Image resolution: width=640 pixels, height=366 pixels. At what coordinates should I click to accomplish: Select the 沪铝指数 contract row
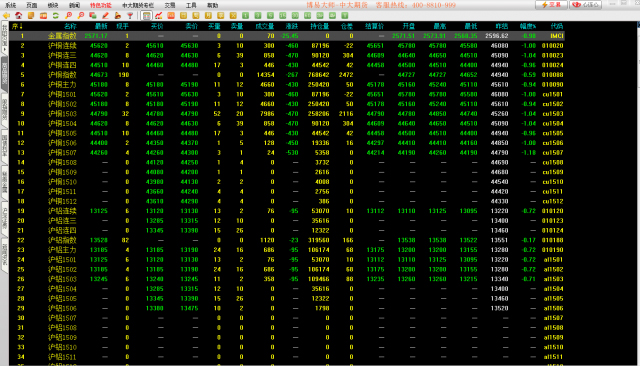pos(287,240)
